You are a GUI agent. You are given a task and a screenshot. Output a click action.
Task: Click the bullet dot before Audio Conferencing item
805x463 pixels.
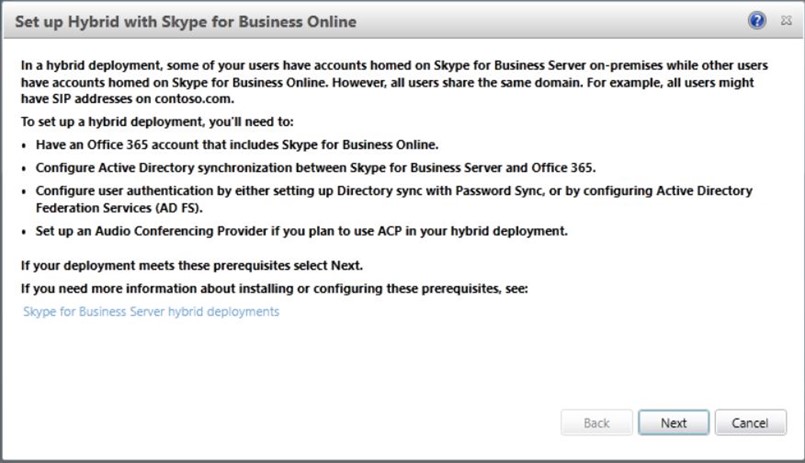click(24, 232)
